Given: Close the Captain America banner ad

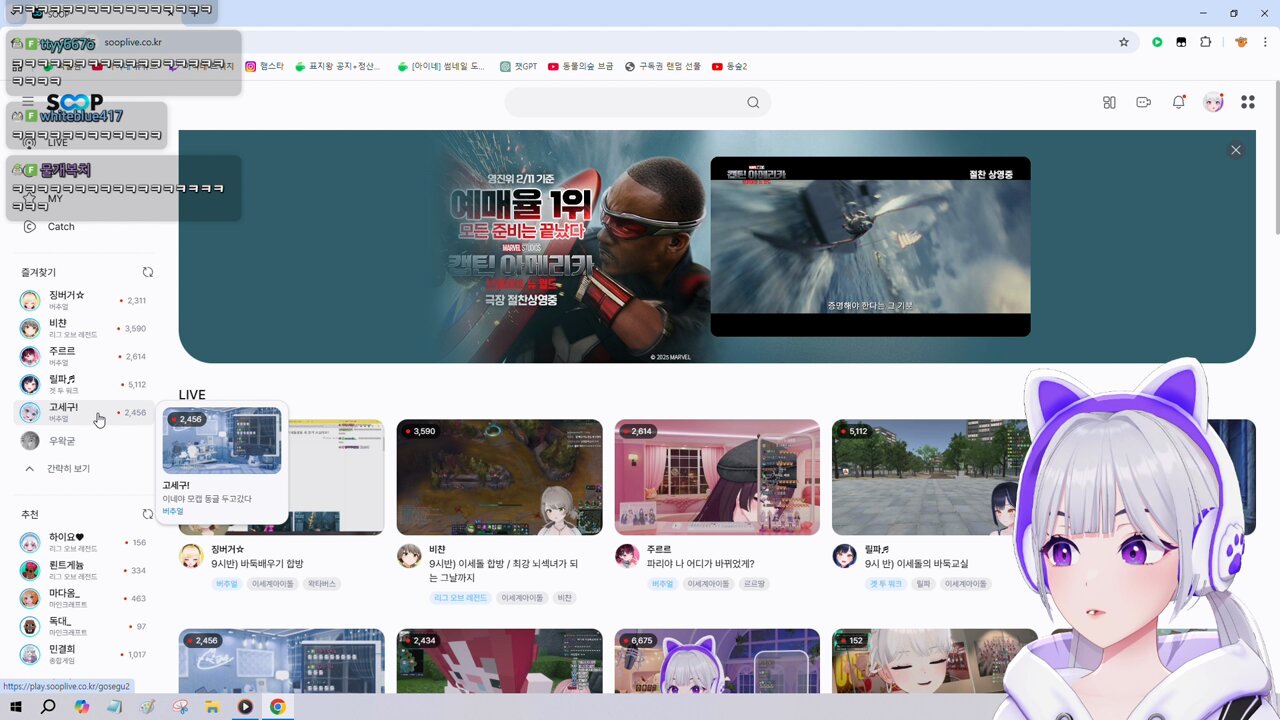Looking at the screenshot, I should [1236, 150].
